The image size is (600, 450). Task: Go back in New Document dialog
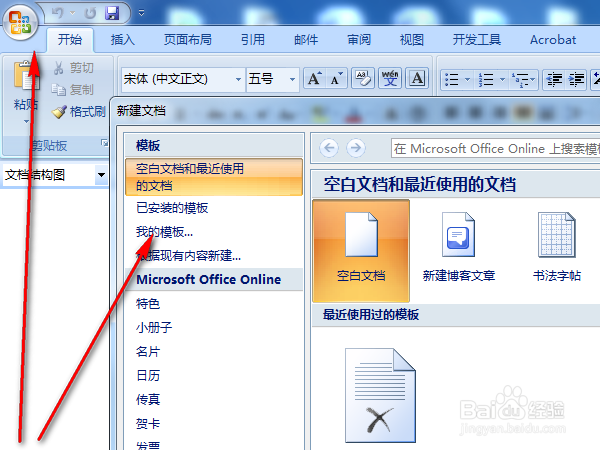[x=329, y=148]
